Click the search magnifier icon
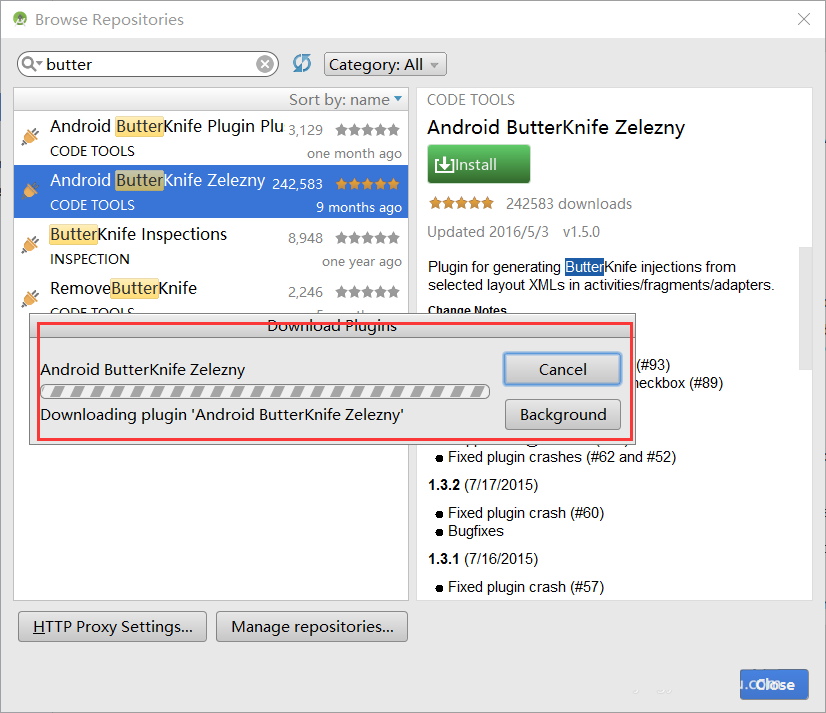Viewport: 826px width, 713px height. (x=30, y=64)
